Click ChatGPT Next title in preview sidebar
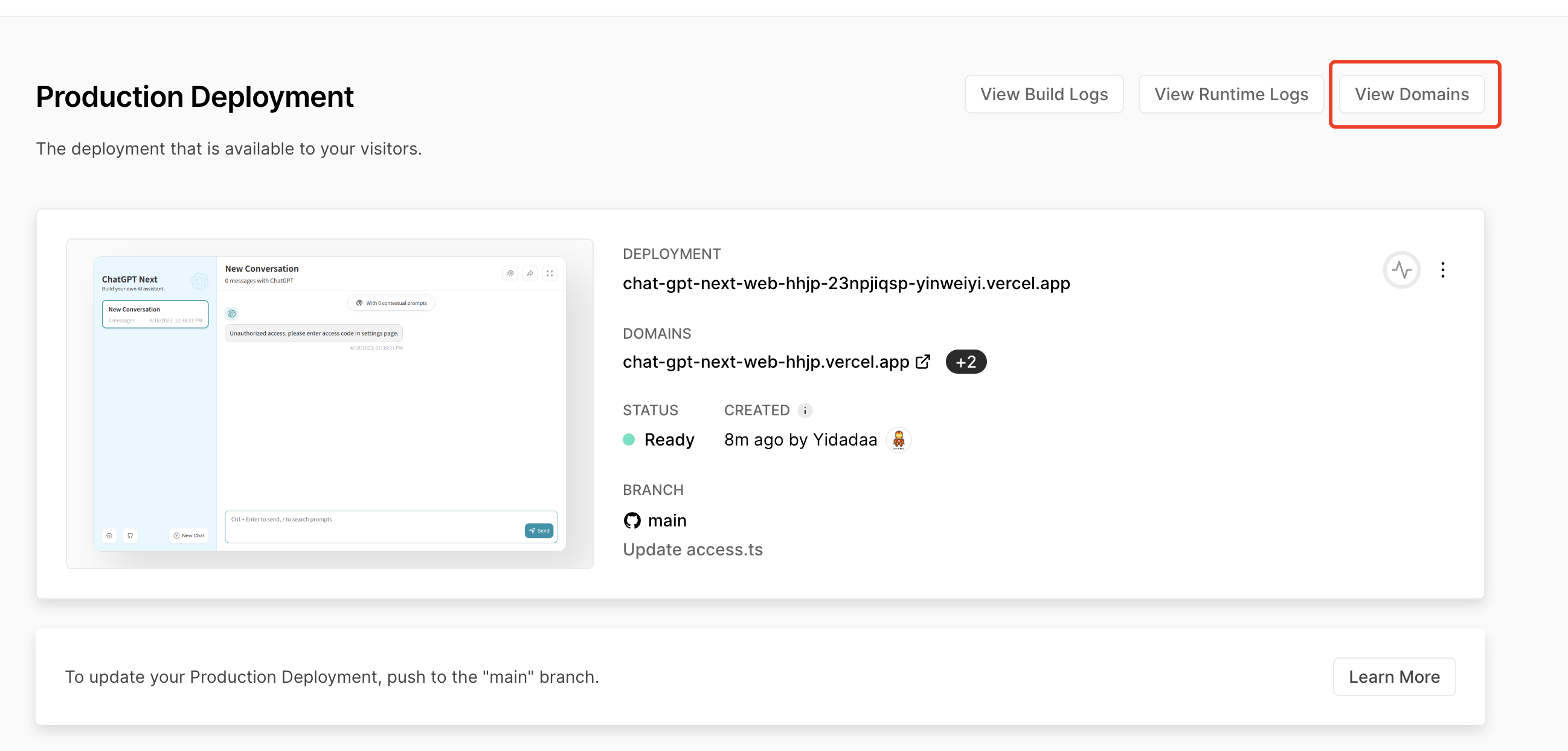 point(130,280)
